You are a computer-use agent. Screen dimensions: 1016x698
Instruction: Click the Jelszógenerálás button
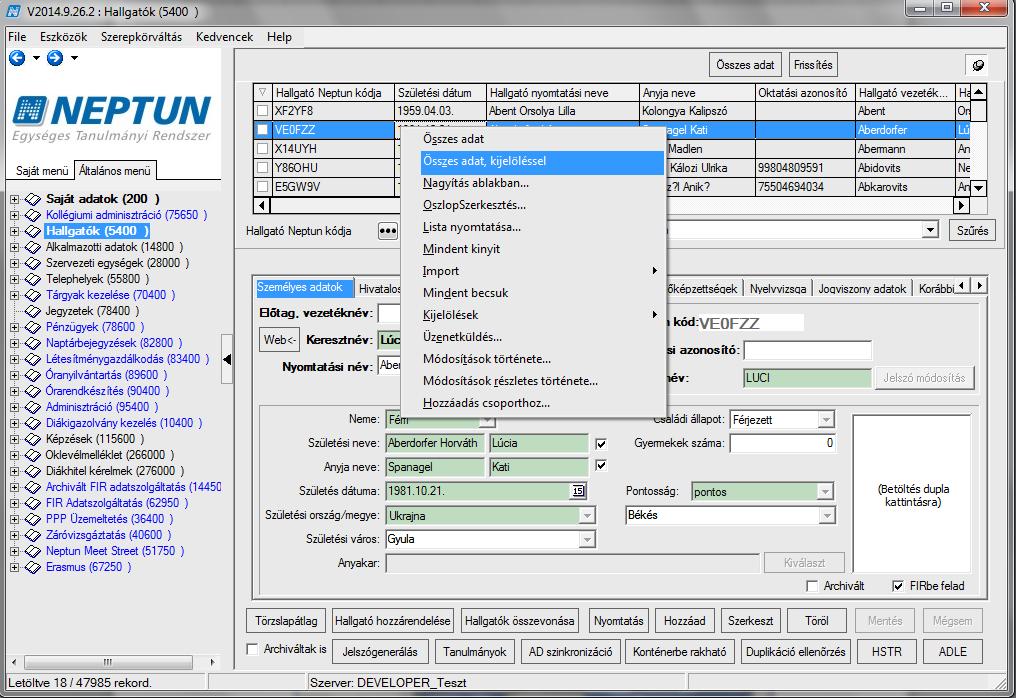[x=380, y=651]
